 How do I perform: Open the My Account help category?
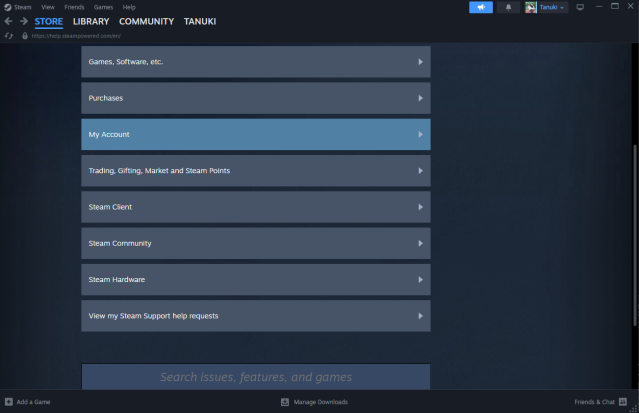pyautogui.click(x=256, y=134)
